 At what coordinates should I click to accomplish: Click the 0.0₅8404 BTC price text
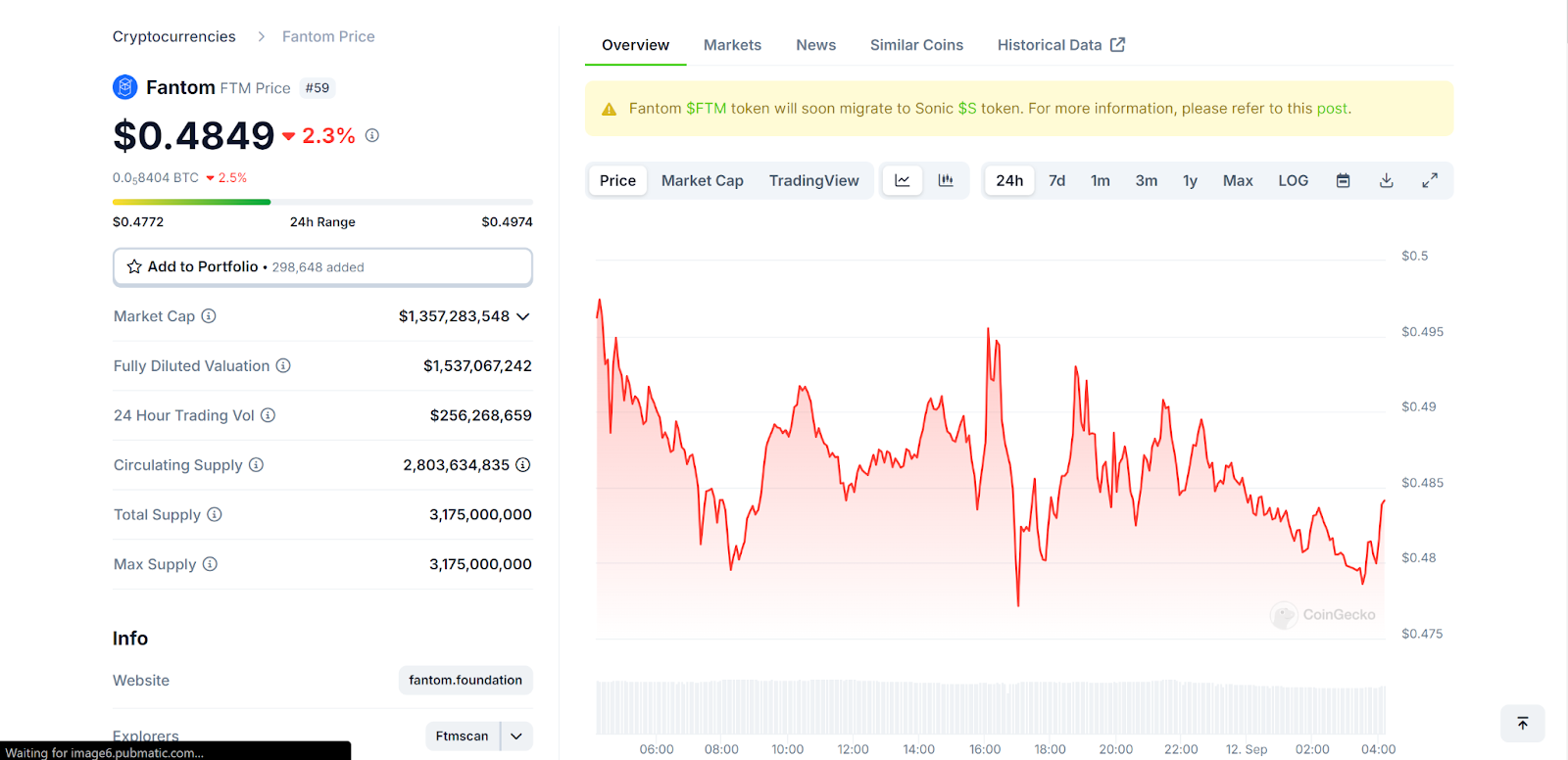[x=156, y=177]
